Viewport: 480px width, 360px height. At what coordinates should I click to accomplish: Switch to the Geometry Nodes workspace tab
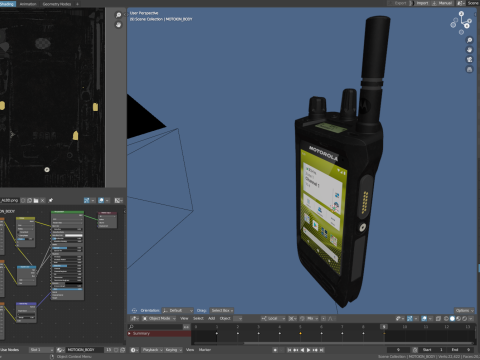[57, 4]
